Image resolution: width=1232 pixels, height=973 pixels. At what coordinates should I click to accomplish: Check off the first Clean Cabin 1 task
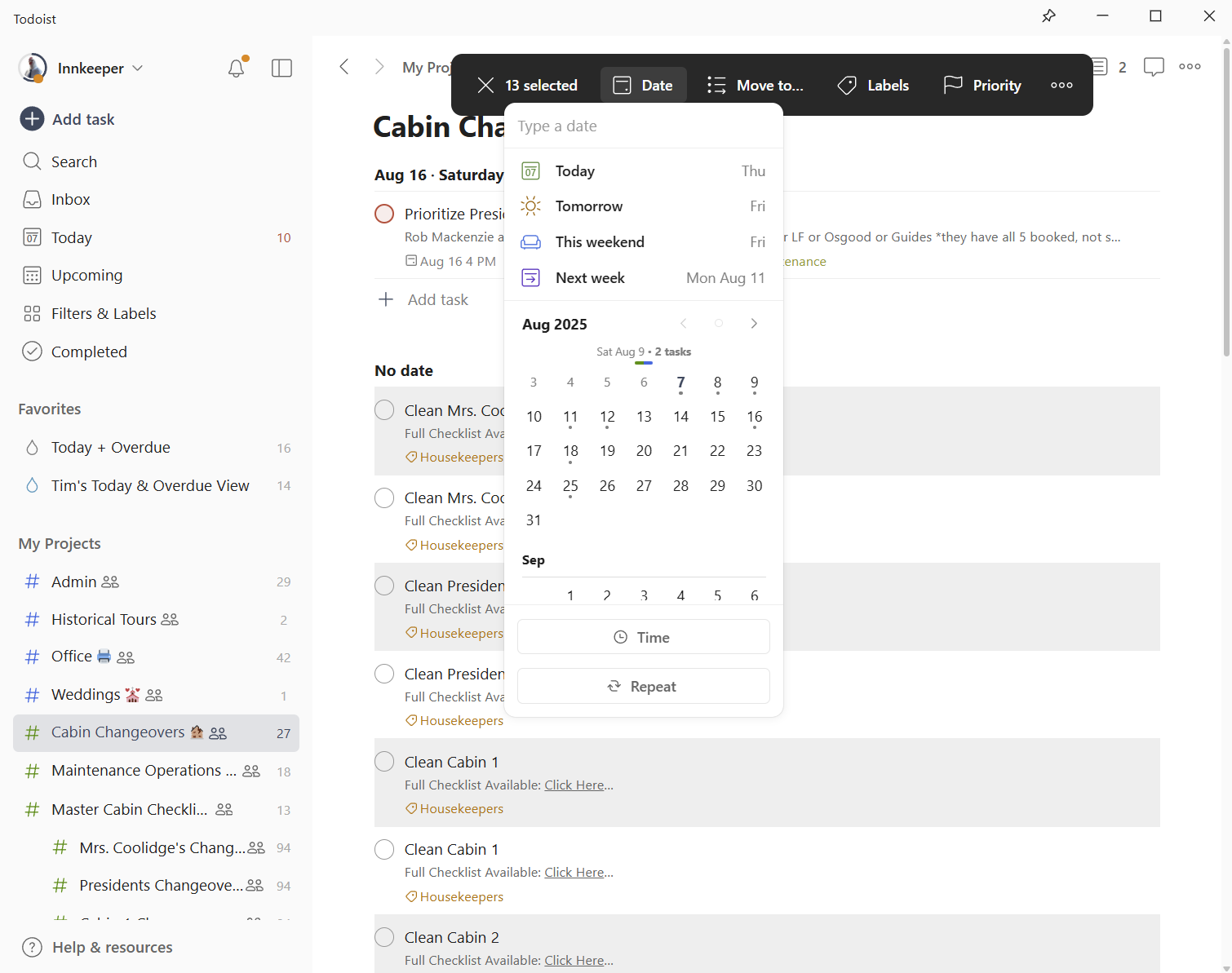[x=384, y=762]
